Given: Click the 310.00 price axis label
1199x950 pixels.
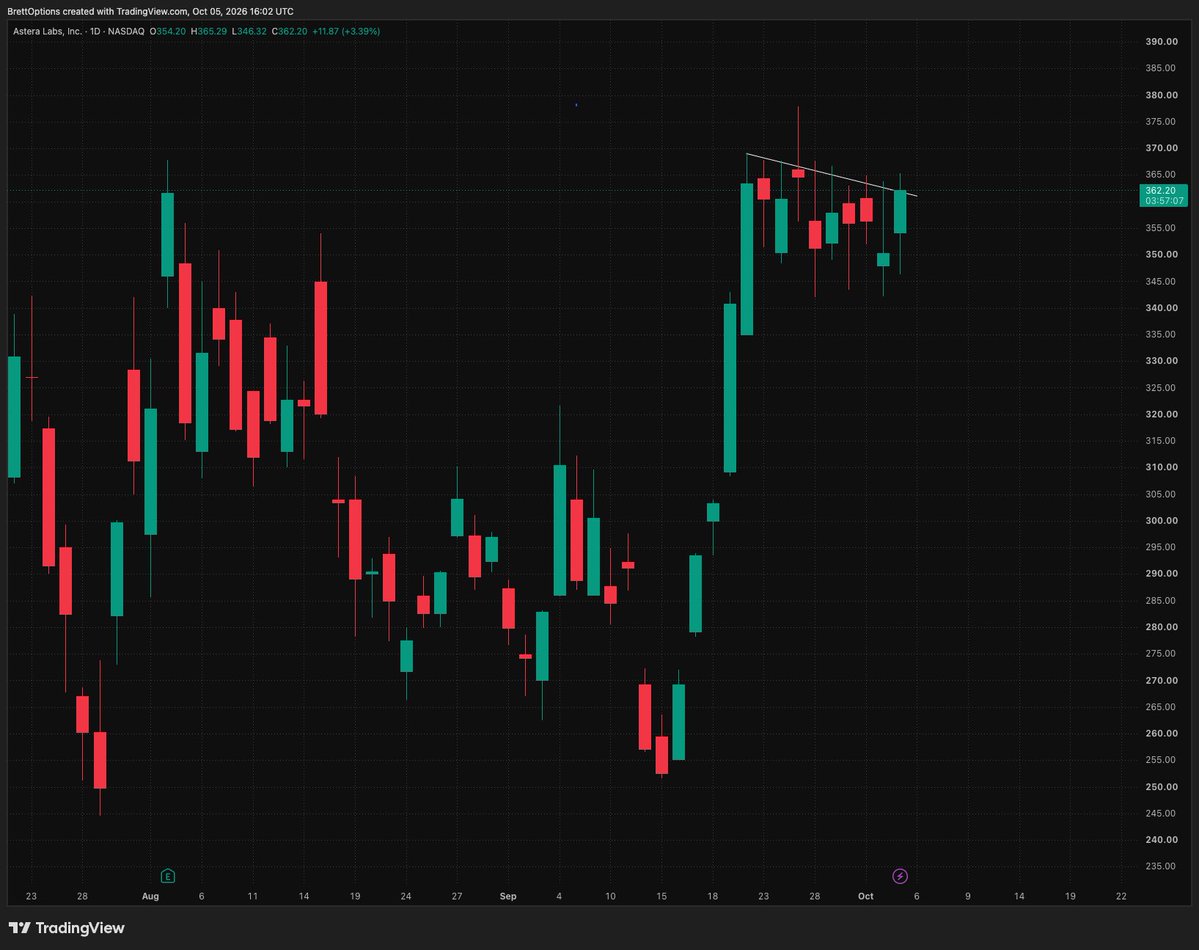Looking at the screenshot, I should [1161, 467].
